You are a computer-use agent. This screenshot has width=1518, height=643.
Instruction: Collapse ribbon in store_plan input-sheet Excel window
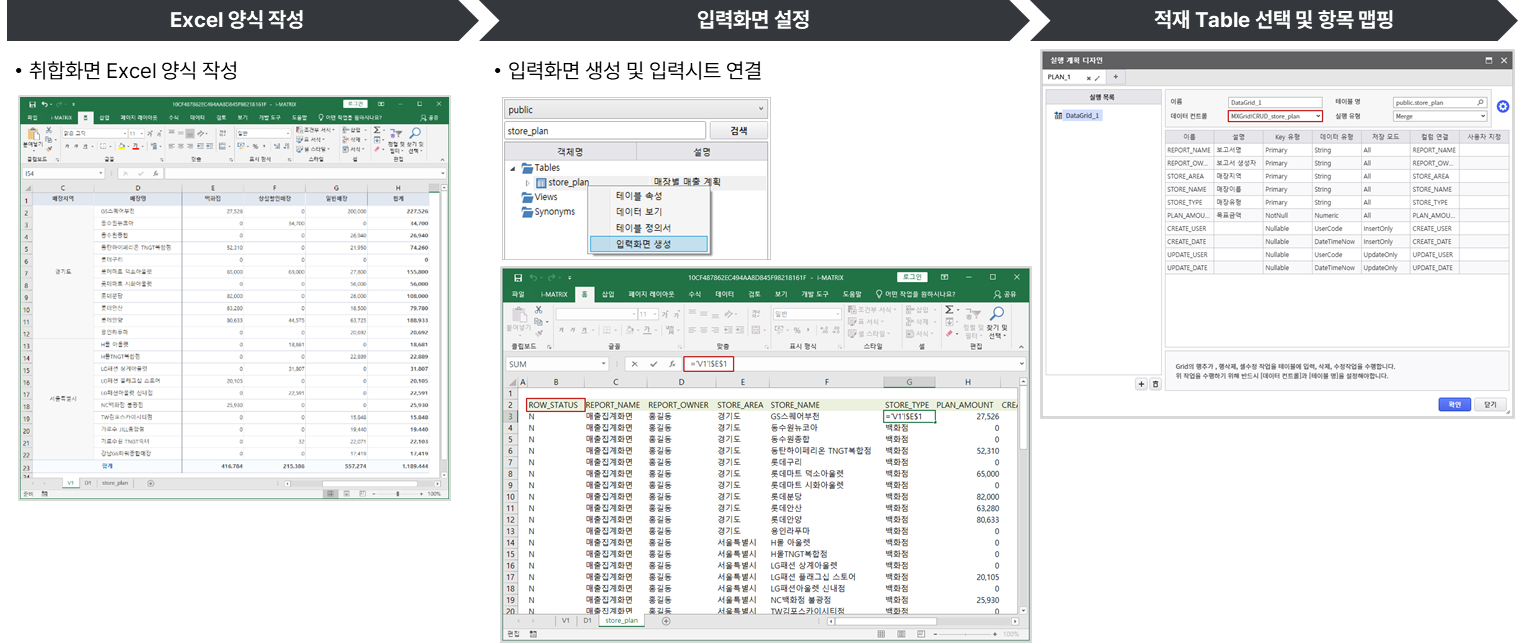1021,346
